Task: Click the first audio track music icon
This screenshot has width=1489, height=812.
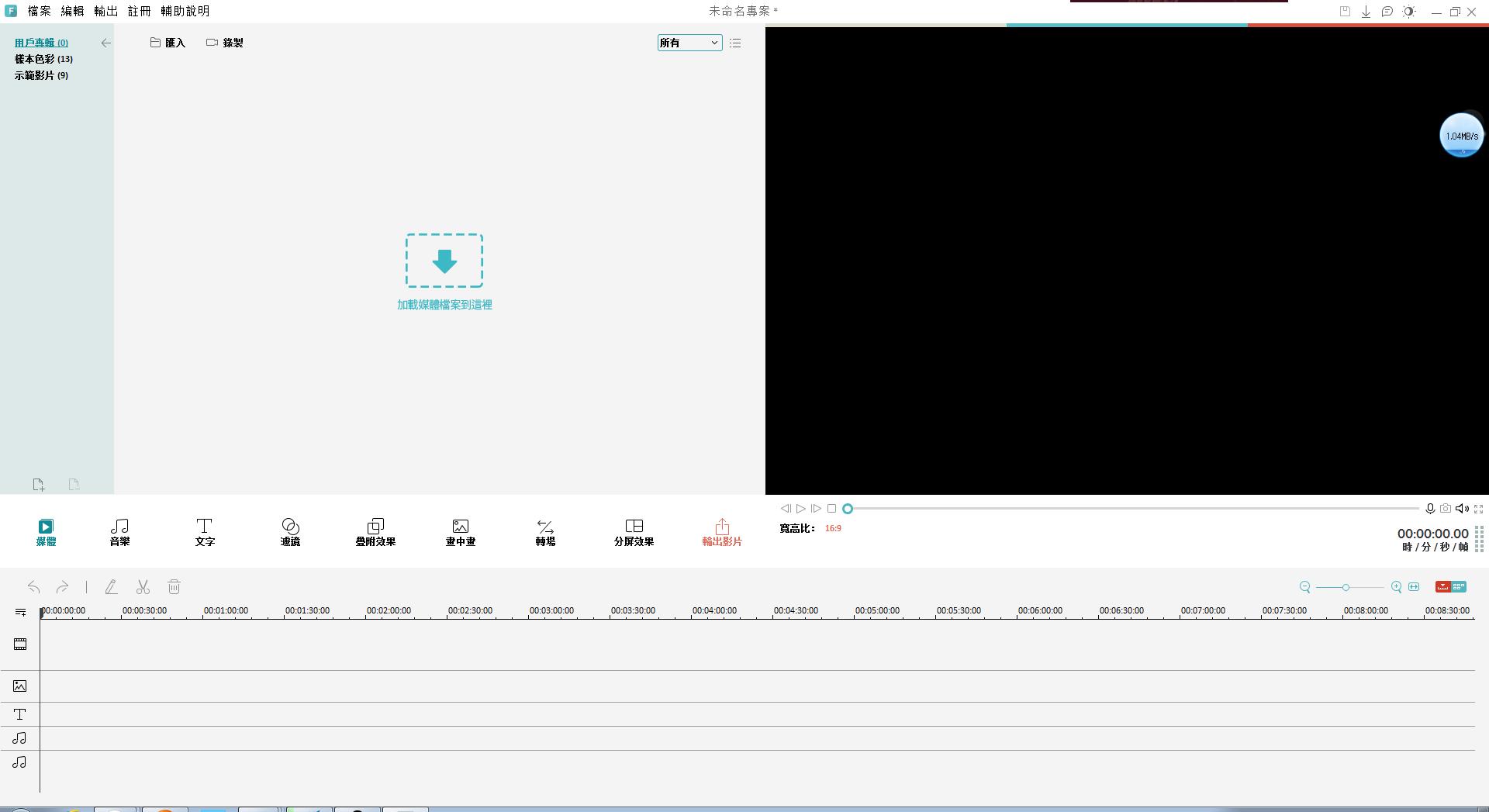Action: [20, 738]
